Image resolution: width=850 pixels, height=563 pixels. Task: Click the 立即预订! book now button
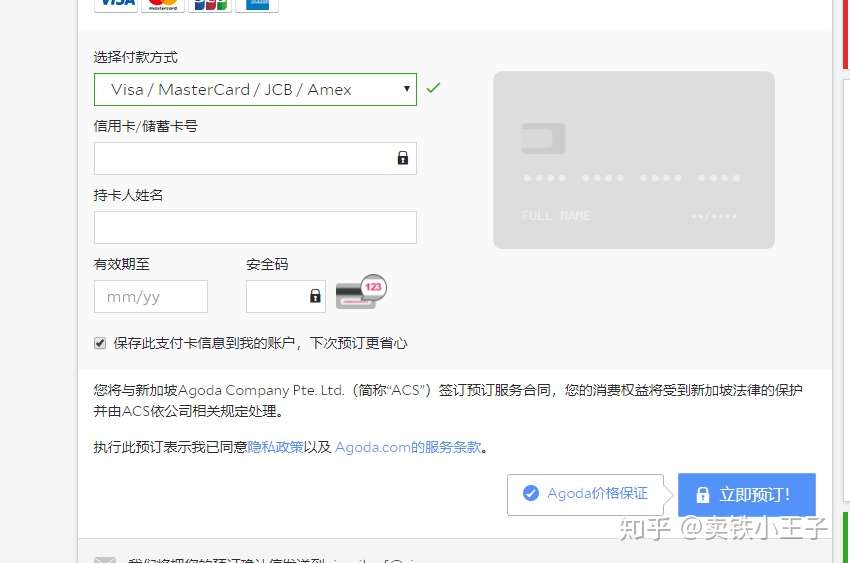point(746,495)
